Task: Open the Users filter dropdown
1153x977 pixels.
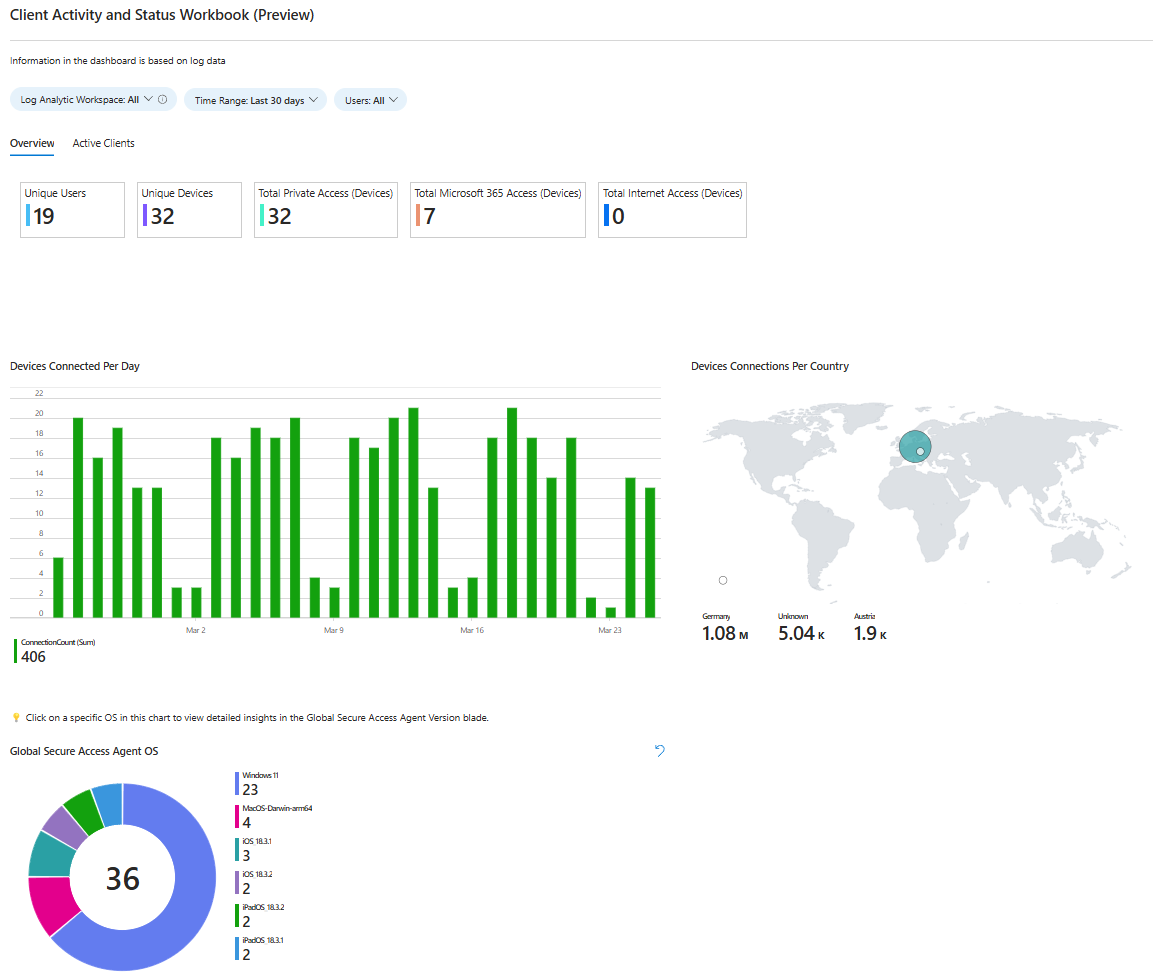Action: (370, 99)
